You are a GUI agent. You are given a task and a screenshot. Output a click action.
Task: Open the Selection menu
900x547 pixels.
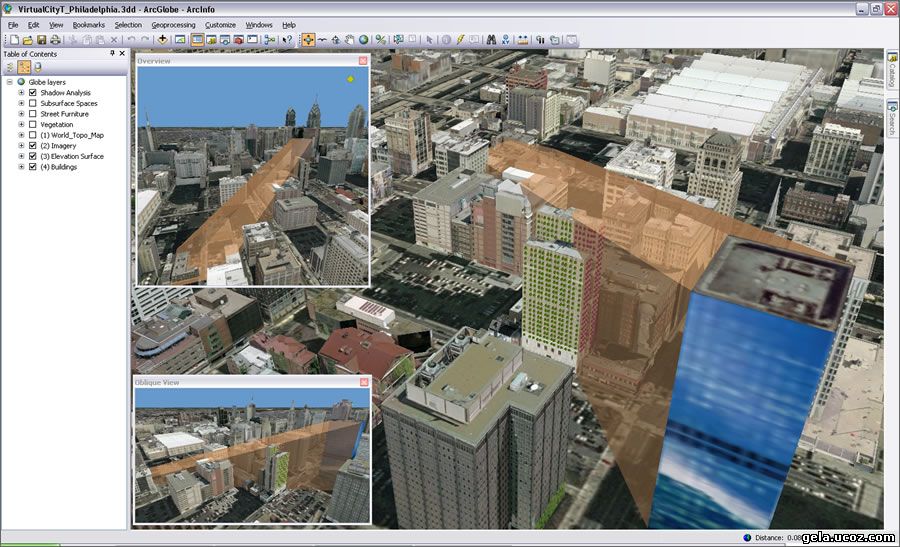click(128, 25)
